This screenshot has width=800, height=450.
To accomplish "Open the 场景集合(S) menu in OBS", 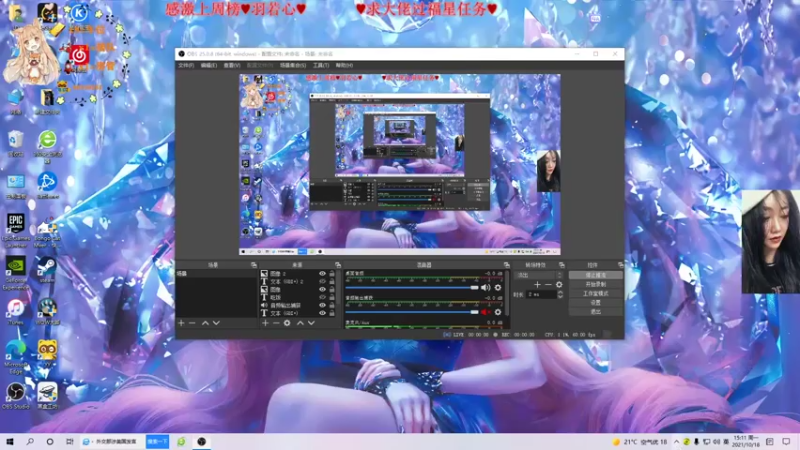I will (293, 65).
